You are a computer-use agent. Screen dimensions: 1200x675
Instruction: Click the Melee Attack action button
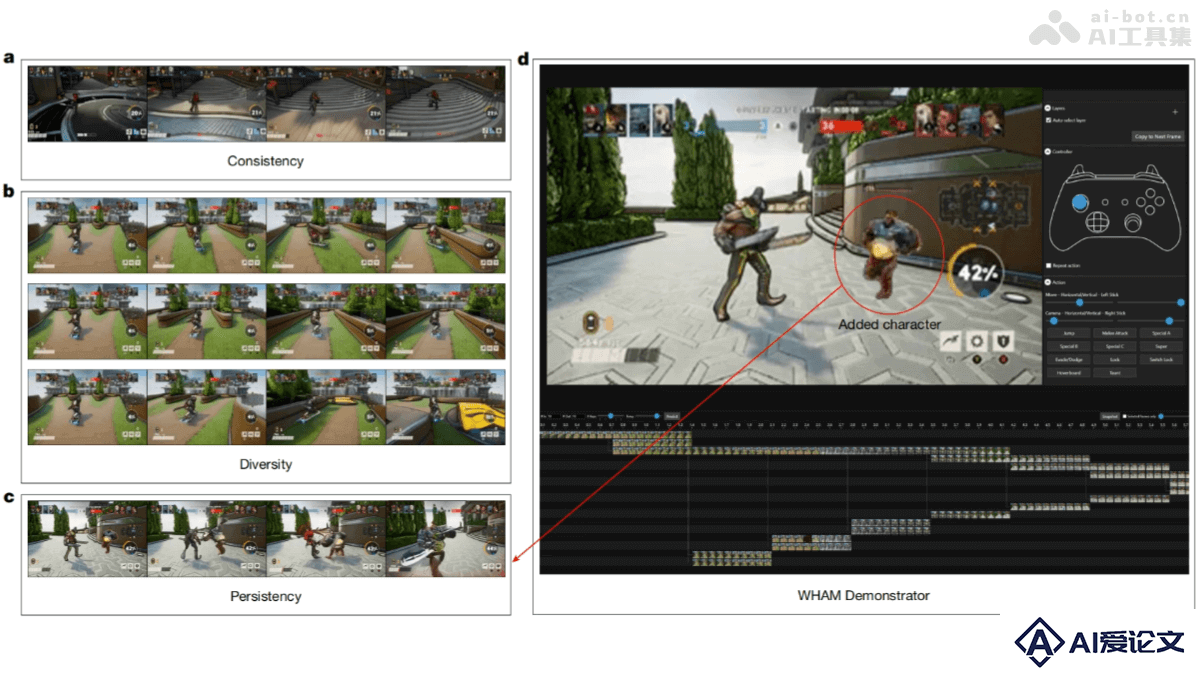click(1115, 333)
